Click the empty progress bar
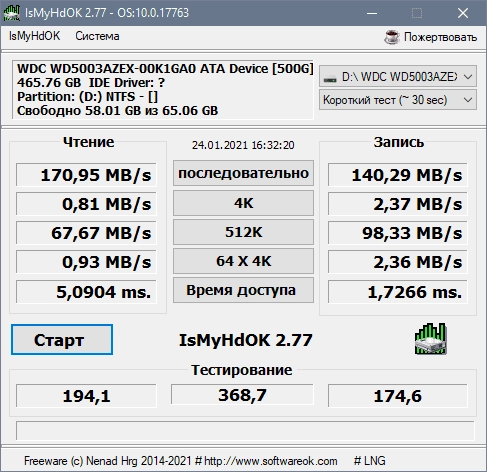The image size is (487, 472). 245,430
